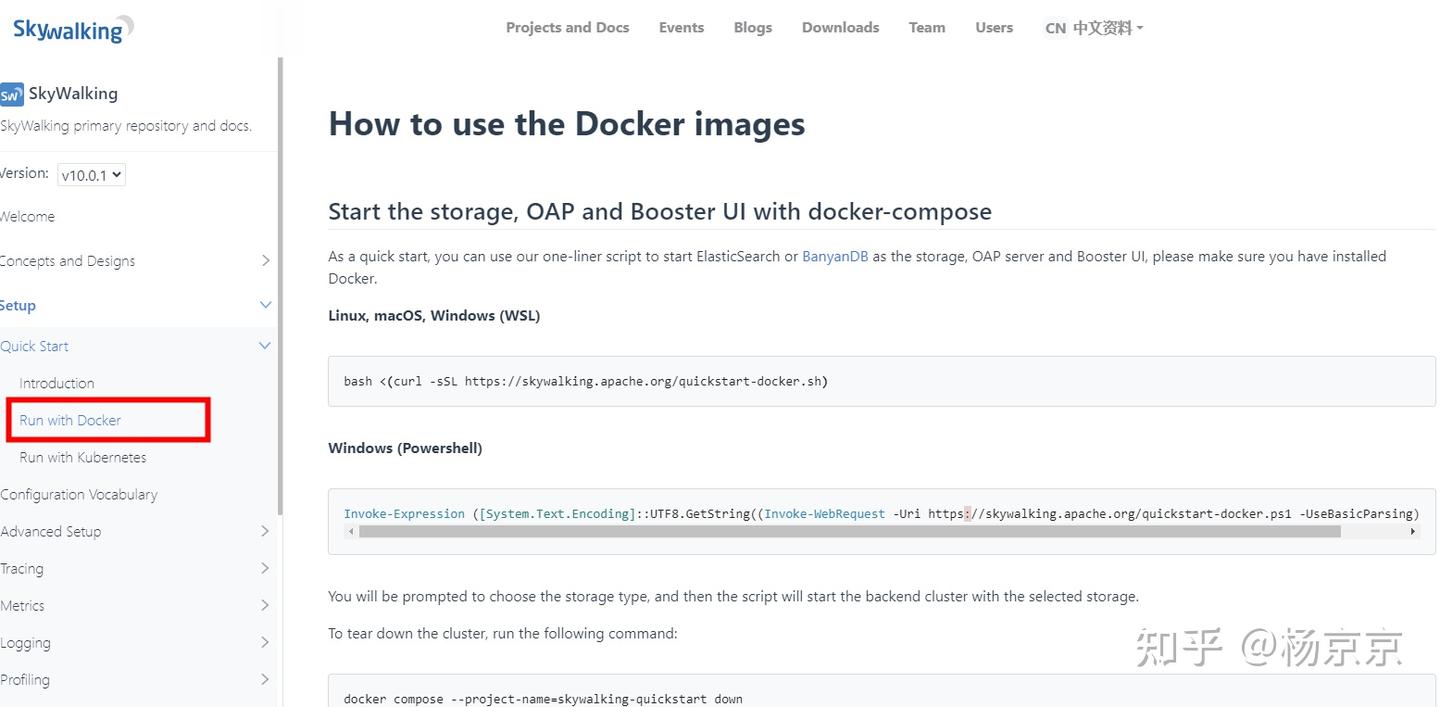1440x707 pixels.
Task: Click the right arrow of code scrollbar
Action: (1413, 532)
